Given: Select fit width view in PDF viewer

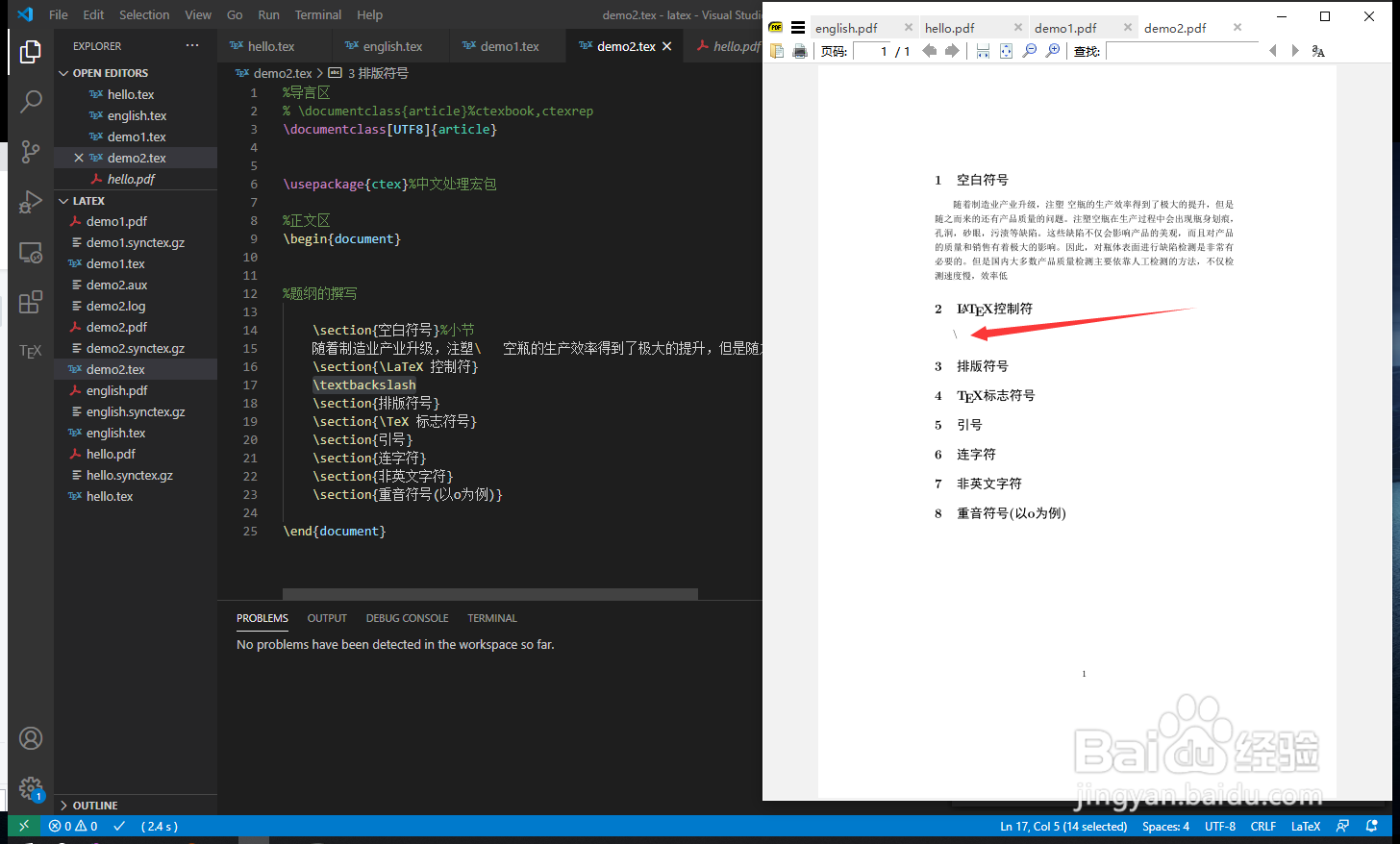Looking at the screenshot, I should click(x=983, y=51).
